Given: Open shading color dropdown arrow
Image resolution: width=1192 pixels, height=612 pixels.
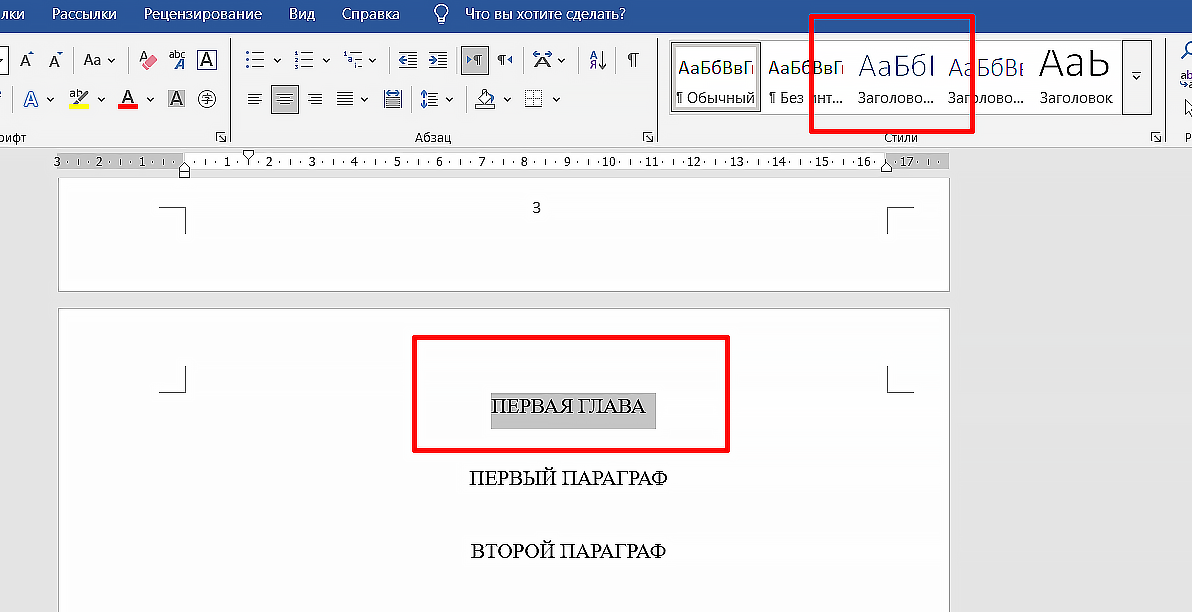Looking at the screenshot, I should tap(506, 99).
